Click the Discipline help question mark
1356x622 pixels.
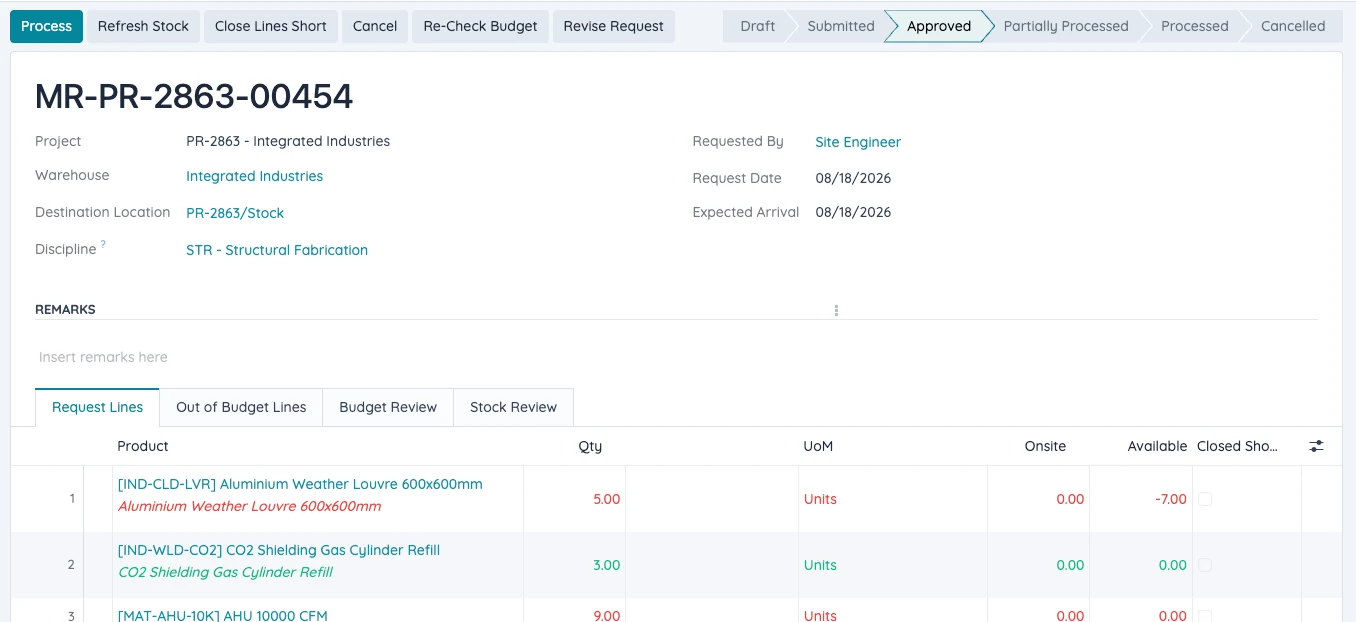point(103,244)
